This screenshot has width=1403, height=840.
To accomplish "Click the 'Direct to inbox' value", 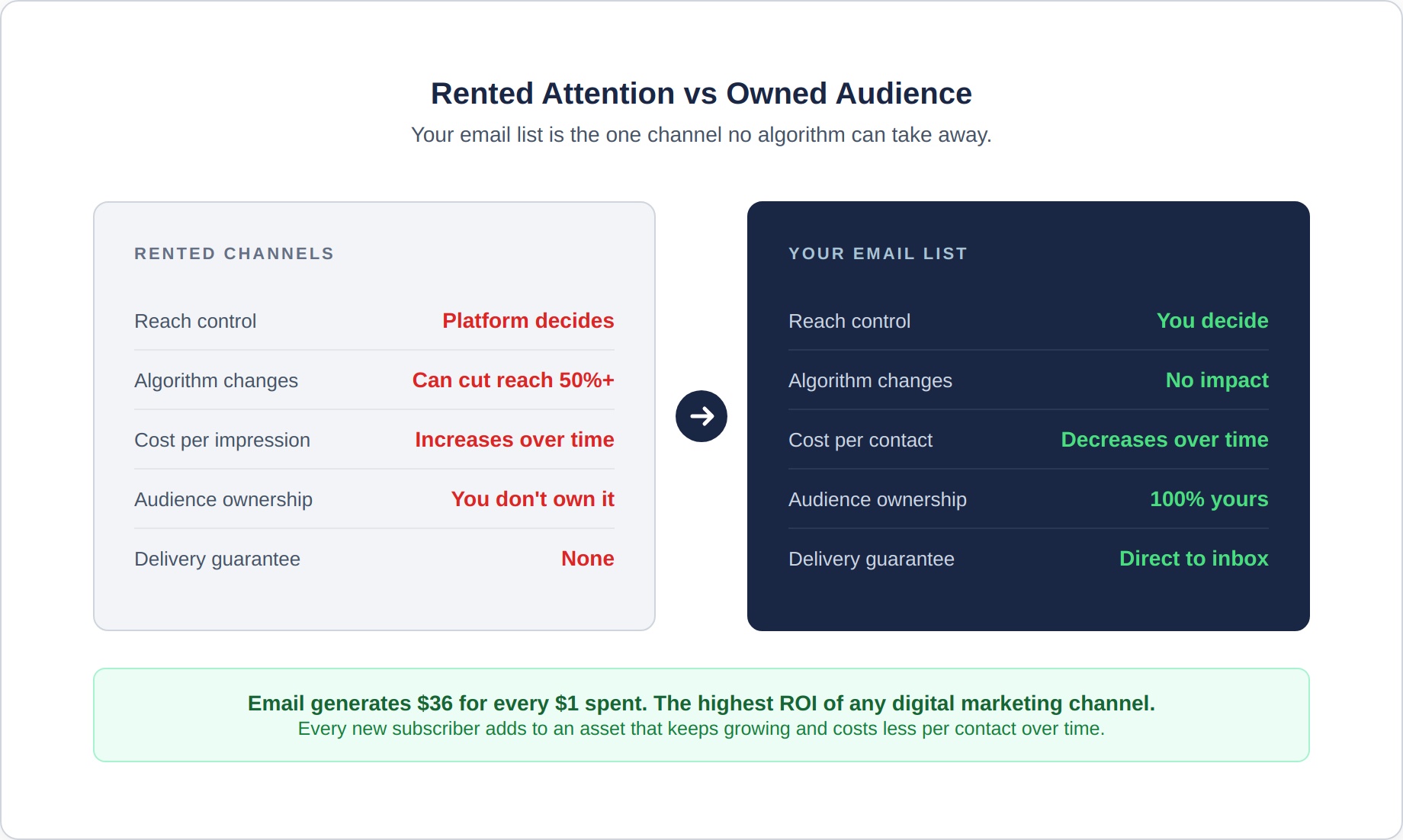I will 1193,559.
